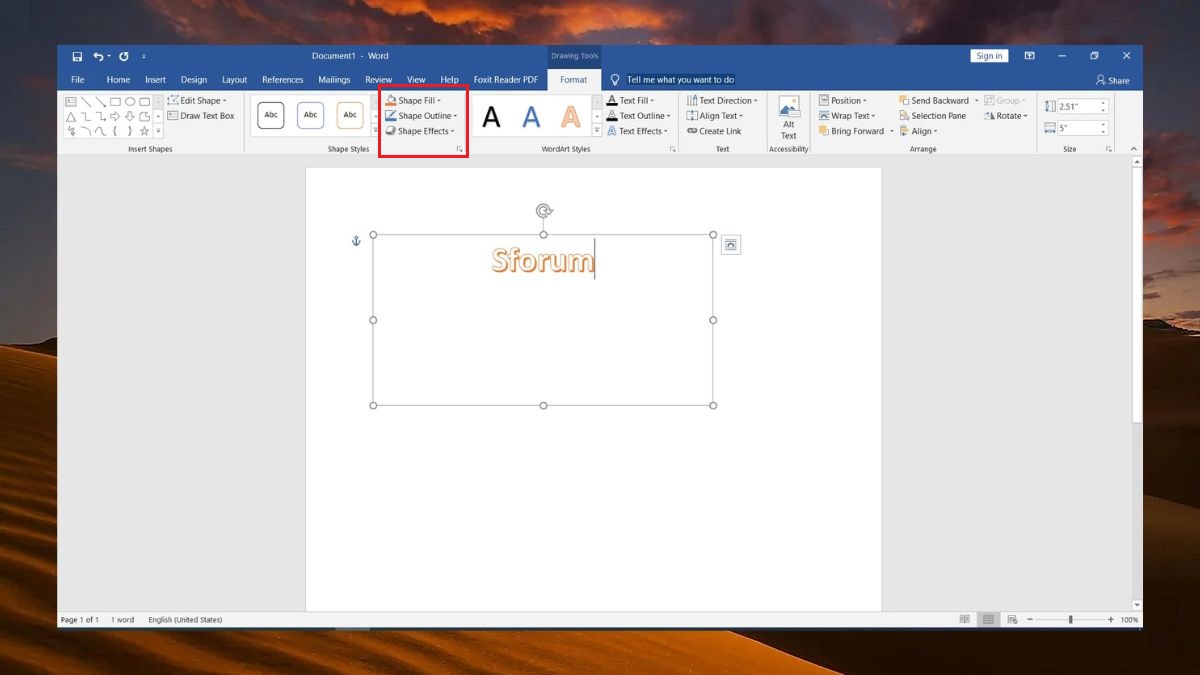
Task: Open the Shape Effects dropdown
Action: [420, 131]
